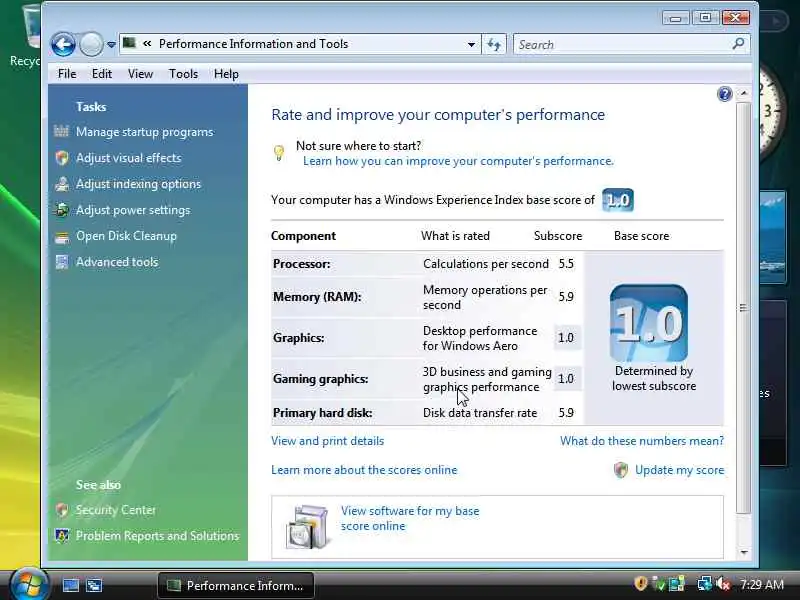Image resolution: width=800 pixels, height=600 pixels.
Task: Click the Advanced tools icon
Action: pos(62,262)
